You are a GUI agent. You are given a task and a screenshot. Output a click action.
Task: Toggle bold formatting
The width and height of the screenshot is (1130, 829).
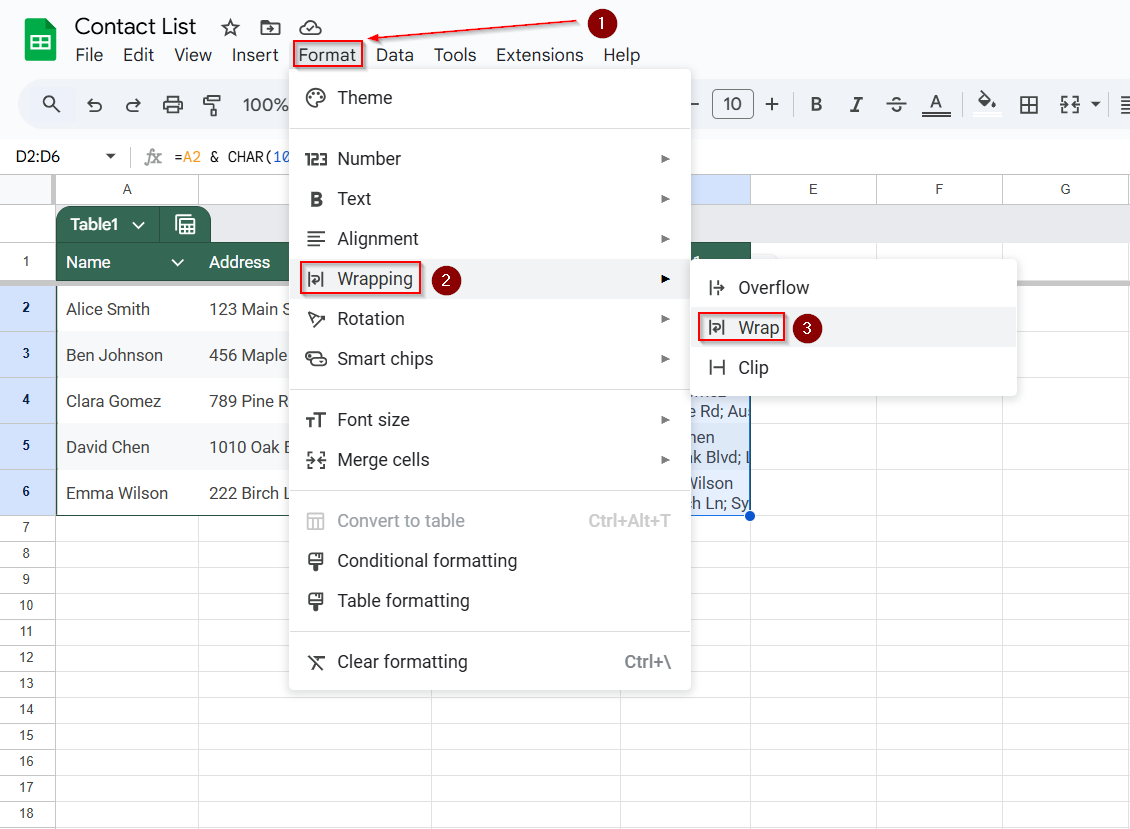[816, 105]
